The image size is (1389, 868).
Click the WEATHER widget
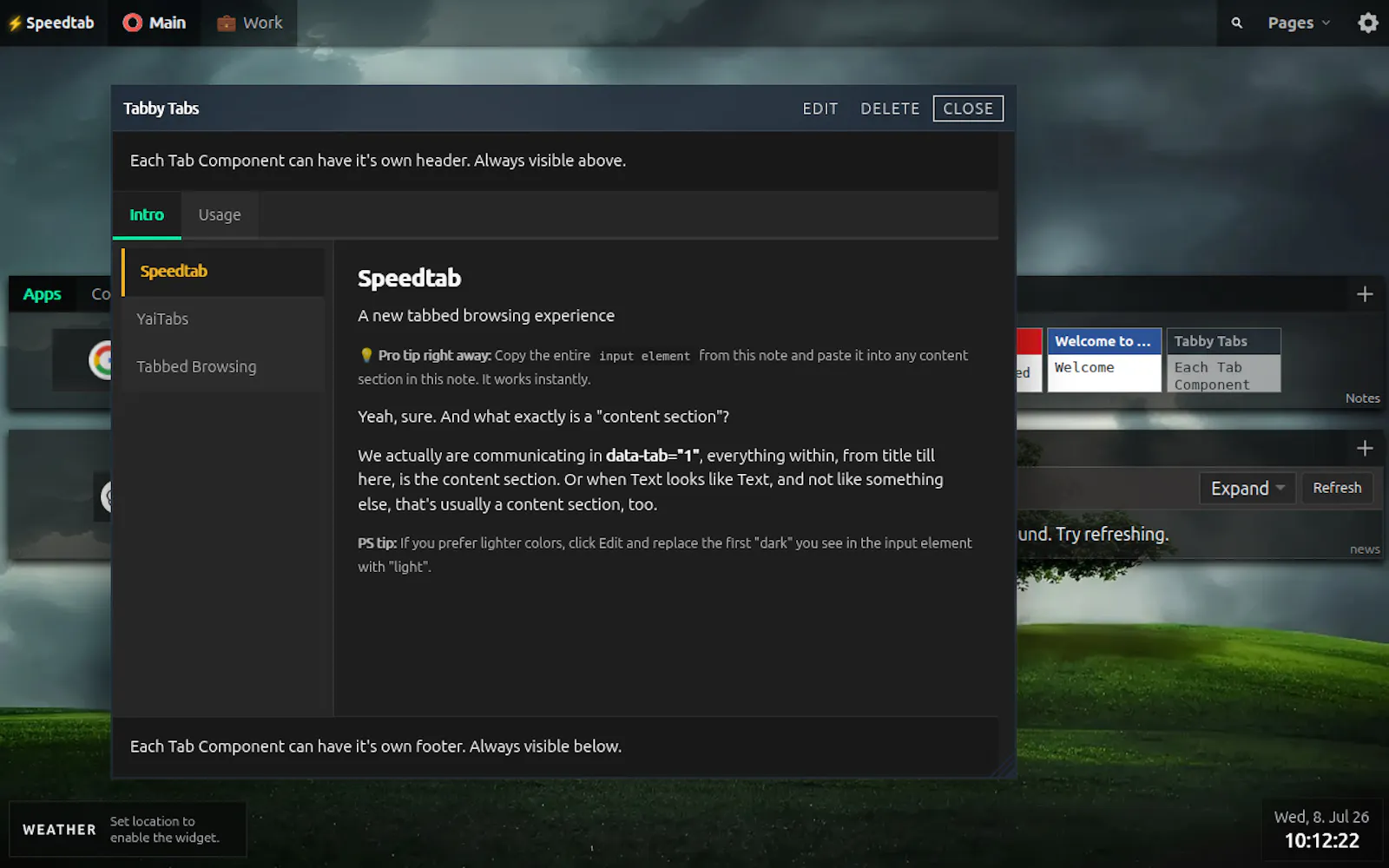click(128, 830)
